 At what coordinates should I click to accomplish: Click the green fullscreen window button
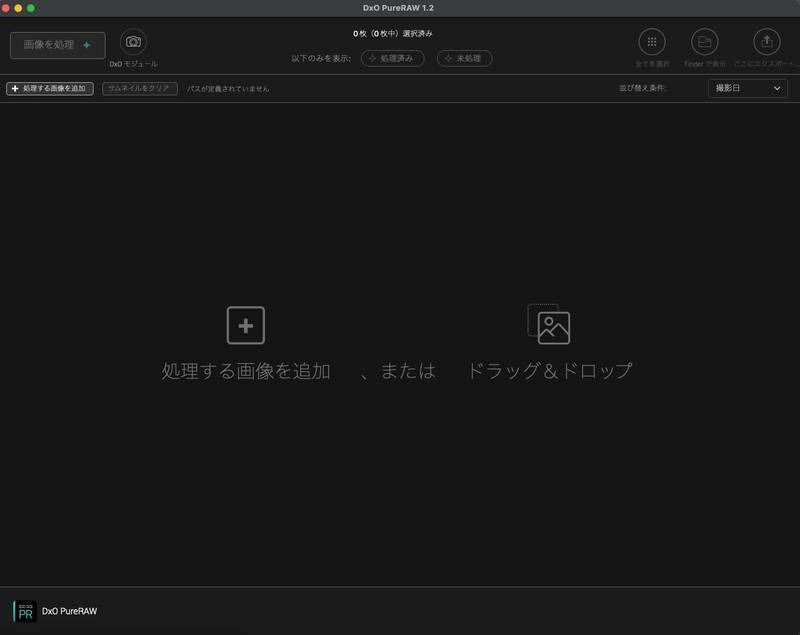pos(31,8)
